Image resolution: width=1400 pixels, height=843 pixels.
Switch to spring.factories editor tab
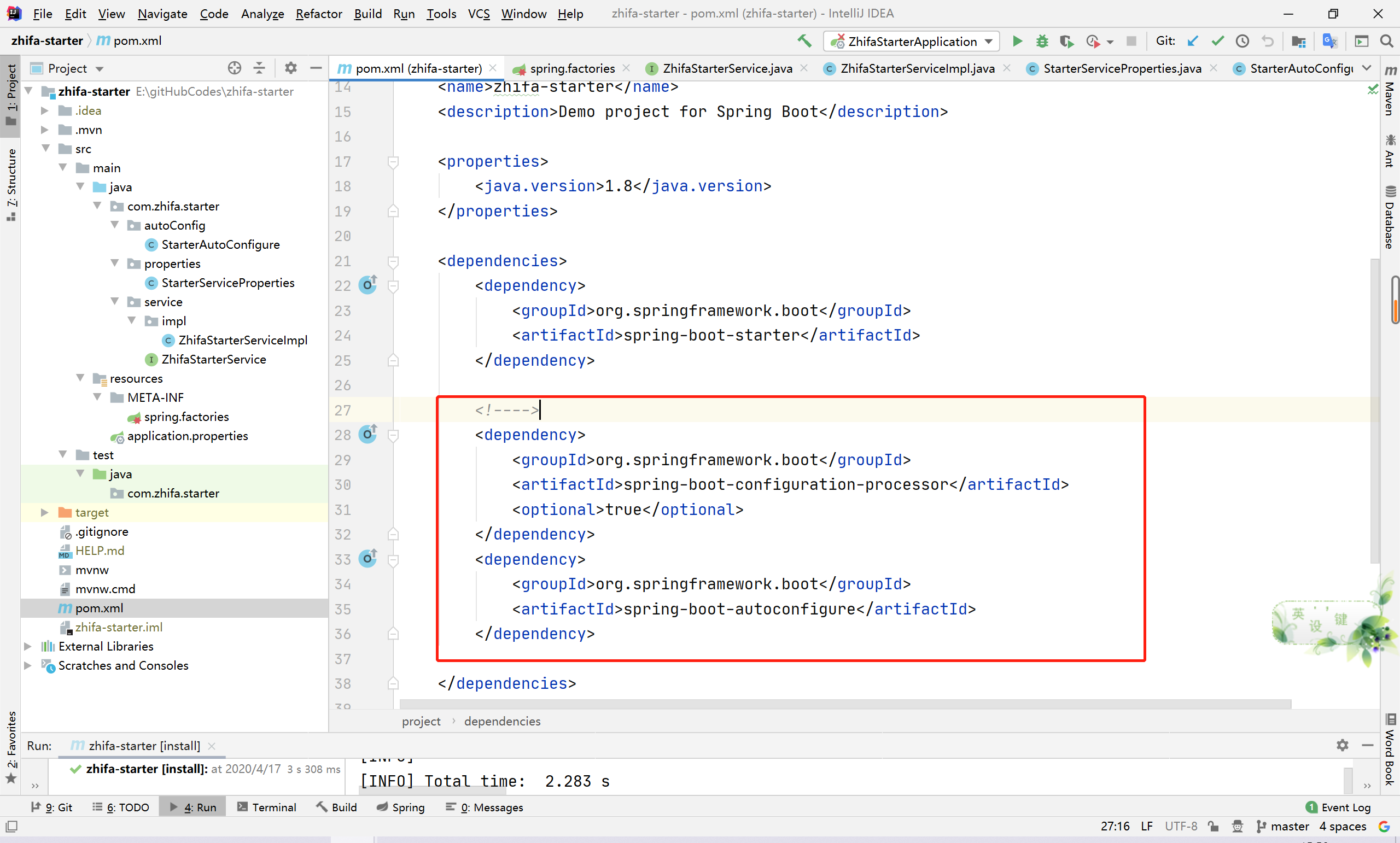[571, 68]
